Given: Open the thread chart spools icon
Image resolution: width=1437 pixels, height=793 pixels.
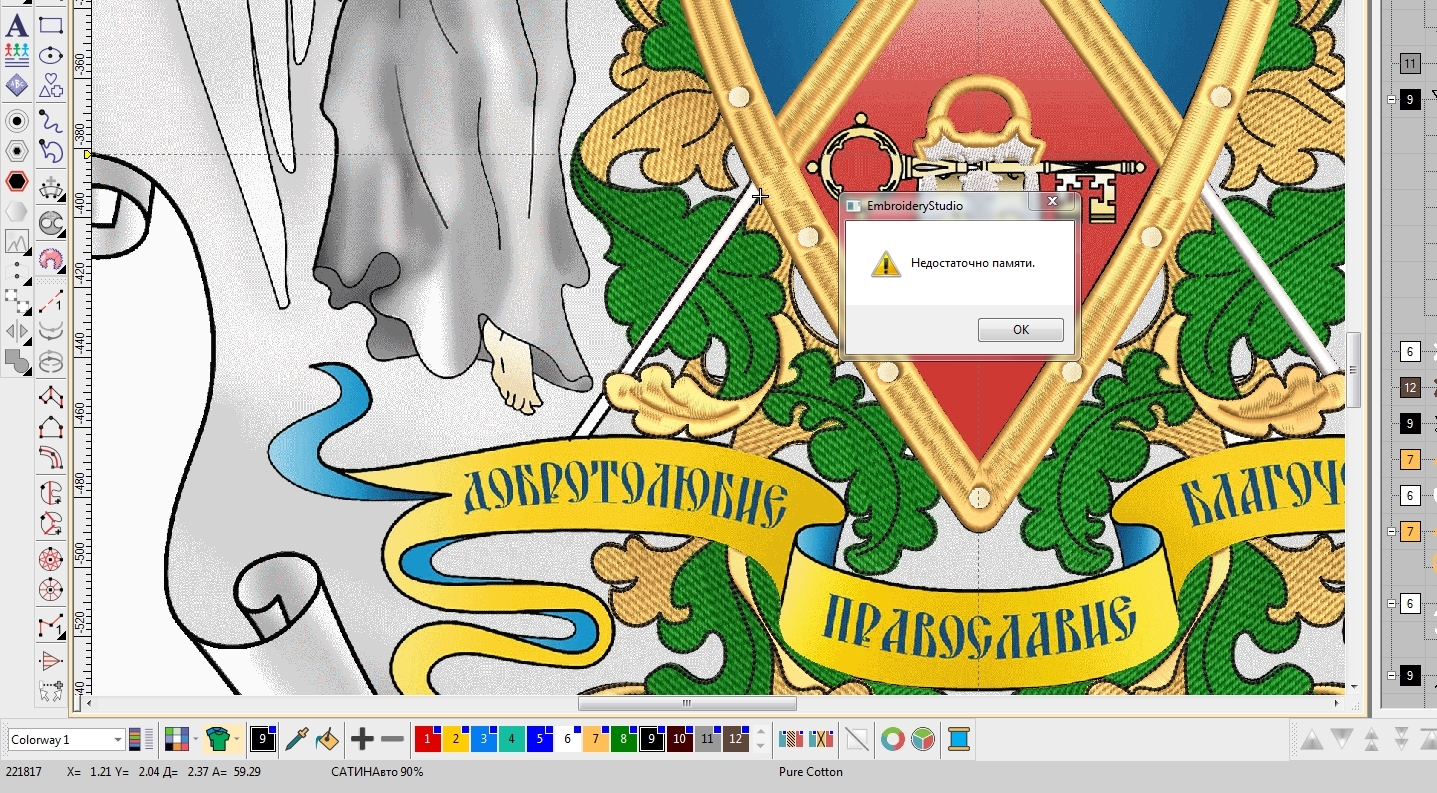Looking at the screenshot, I should [x=791, y=740].
